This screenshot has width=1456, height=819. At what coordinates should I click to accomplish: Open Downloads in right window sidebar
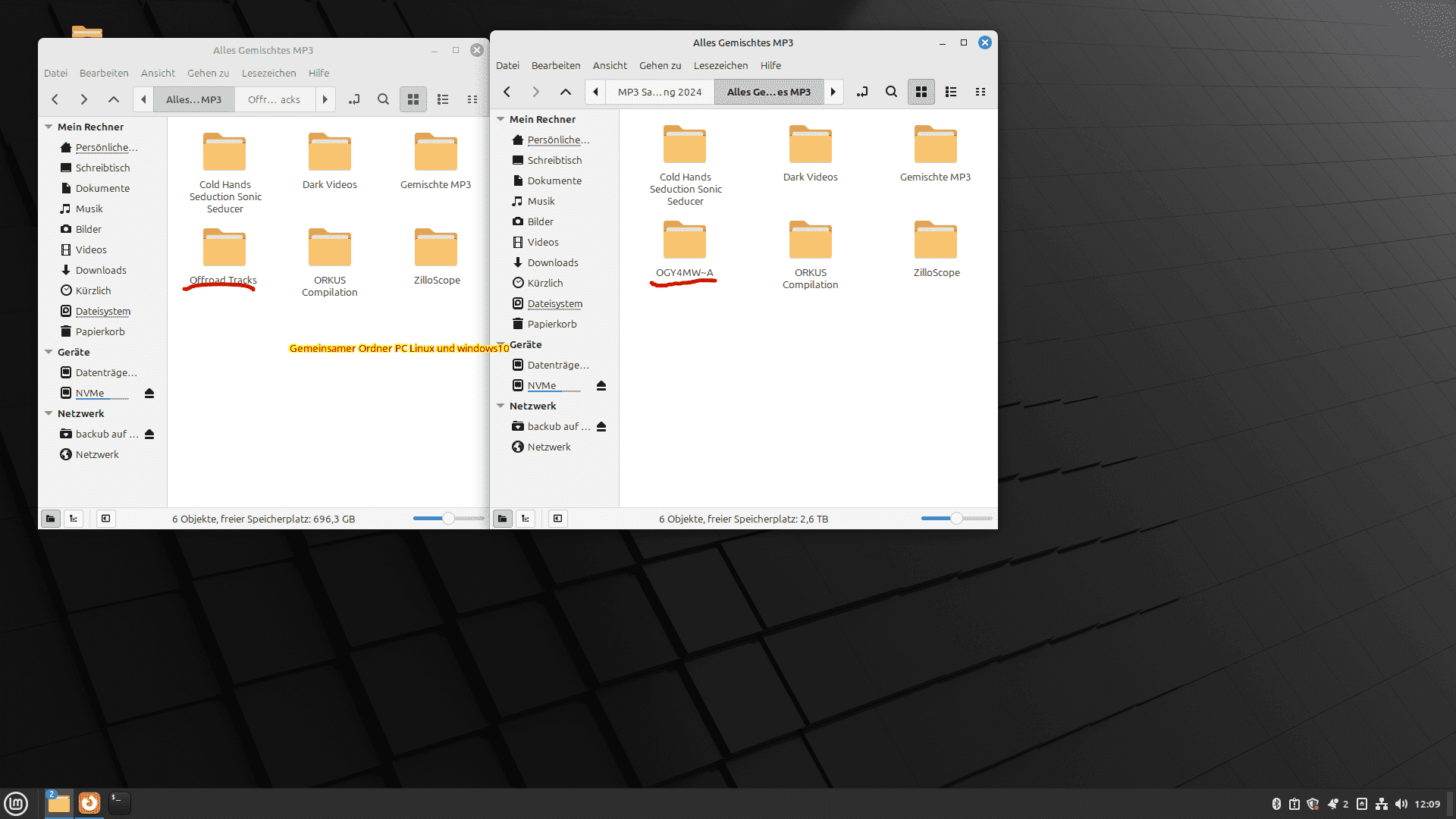coord(553,262)
